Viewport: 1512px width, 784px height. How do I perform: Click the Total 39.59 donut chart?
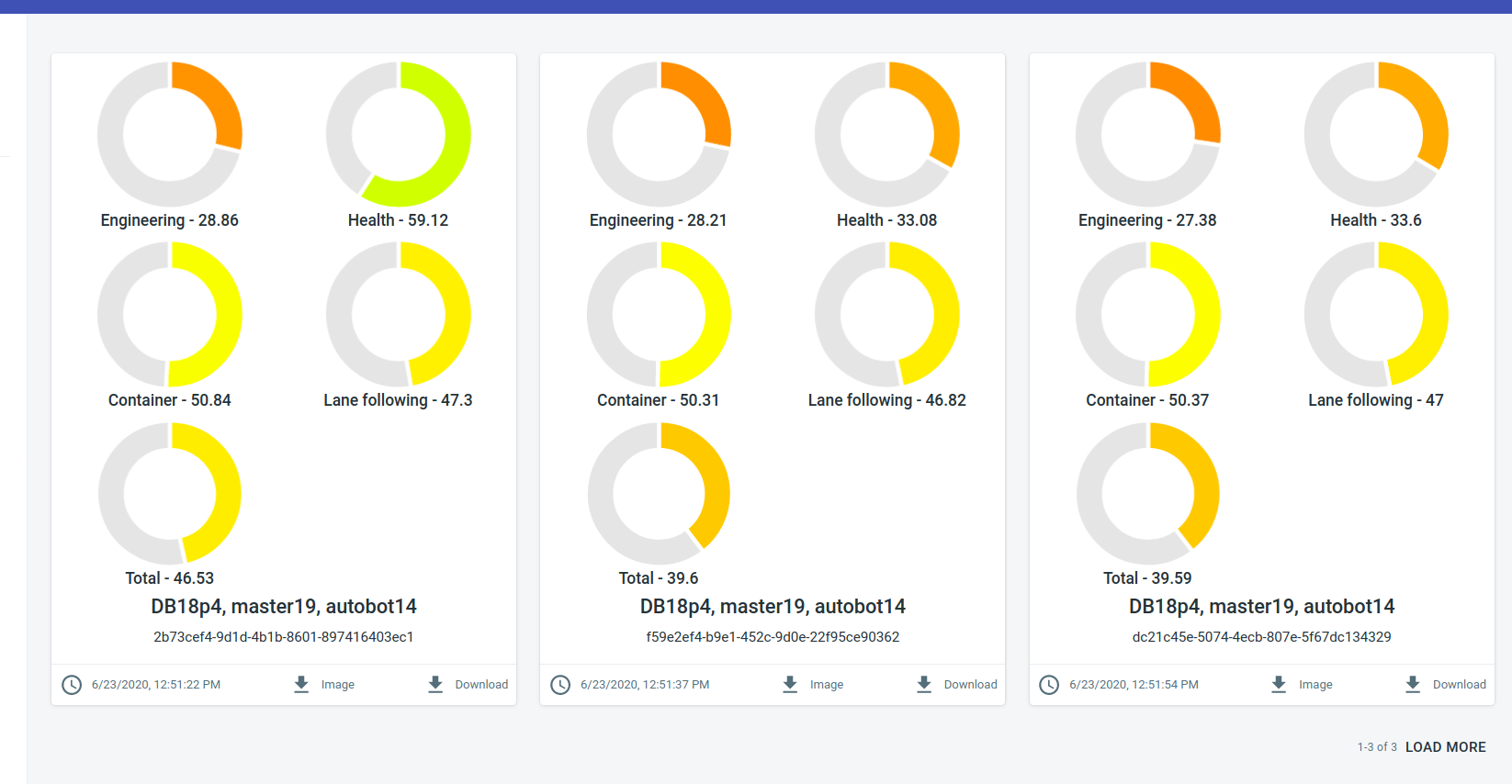point(1148,494)
